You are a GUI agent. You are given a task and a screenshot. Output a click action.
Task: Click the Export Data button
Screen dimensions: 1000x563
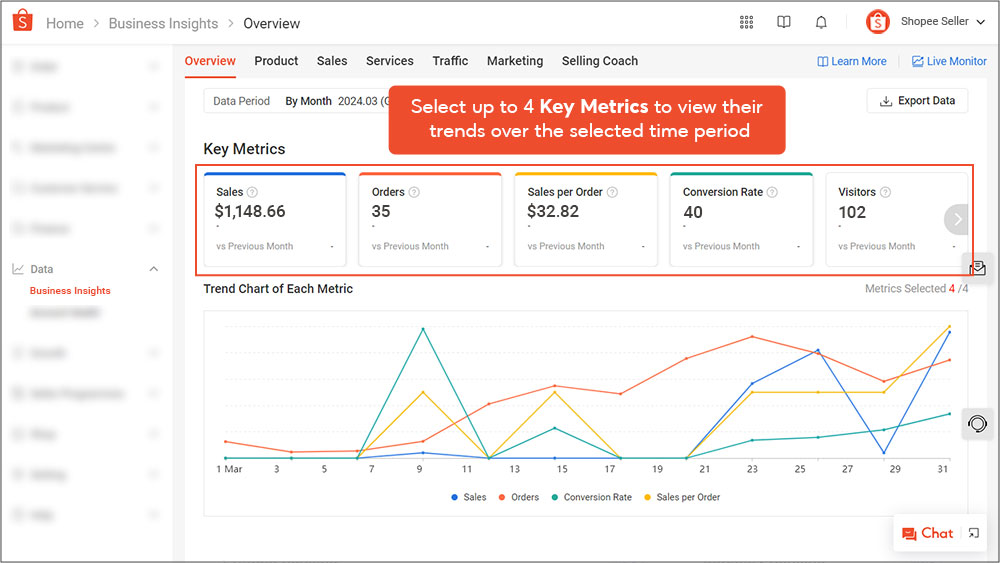[917, 101]
